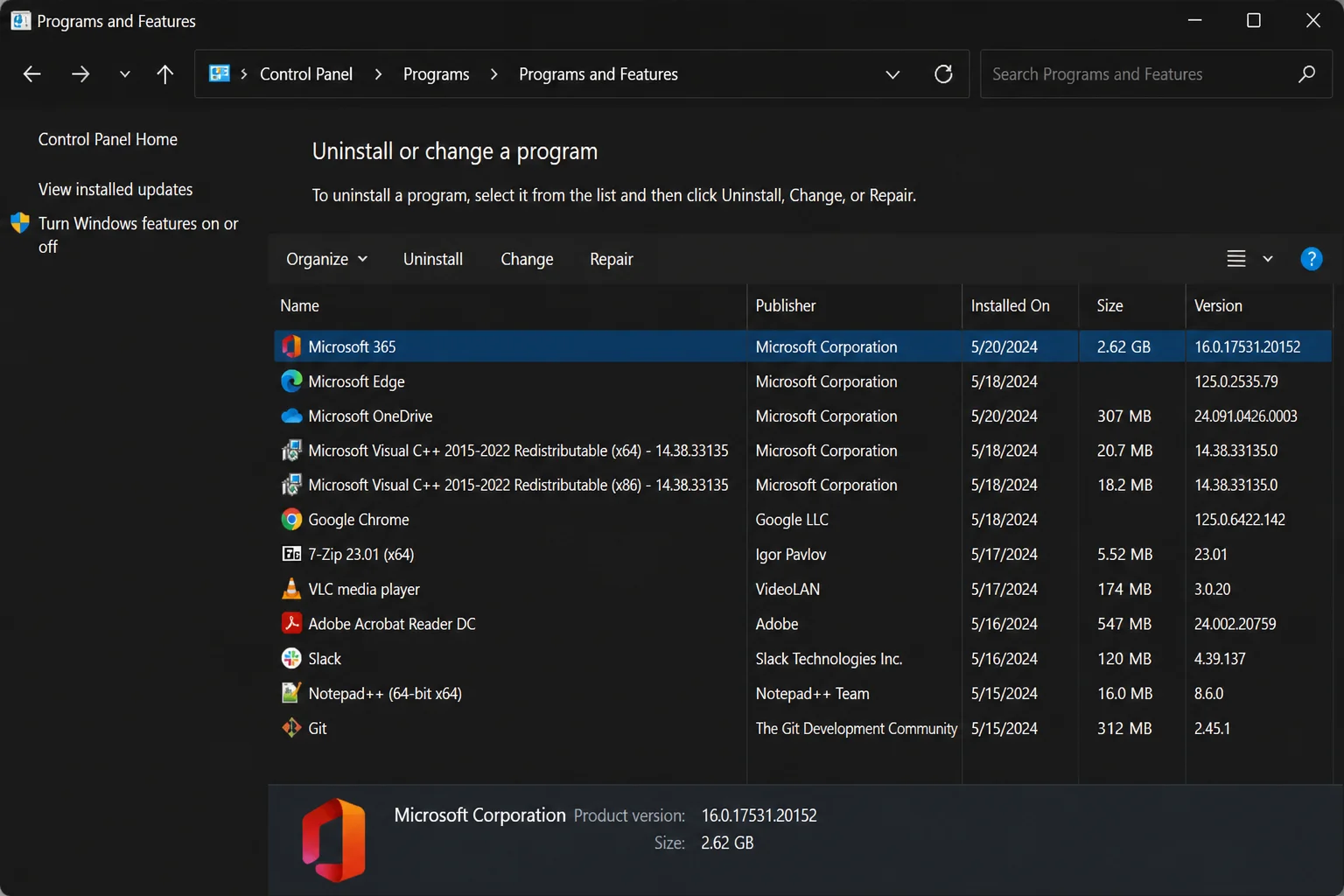Sort by the Name column header
This screenshot has height=896, width=1344.
(510, 305)
